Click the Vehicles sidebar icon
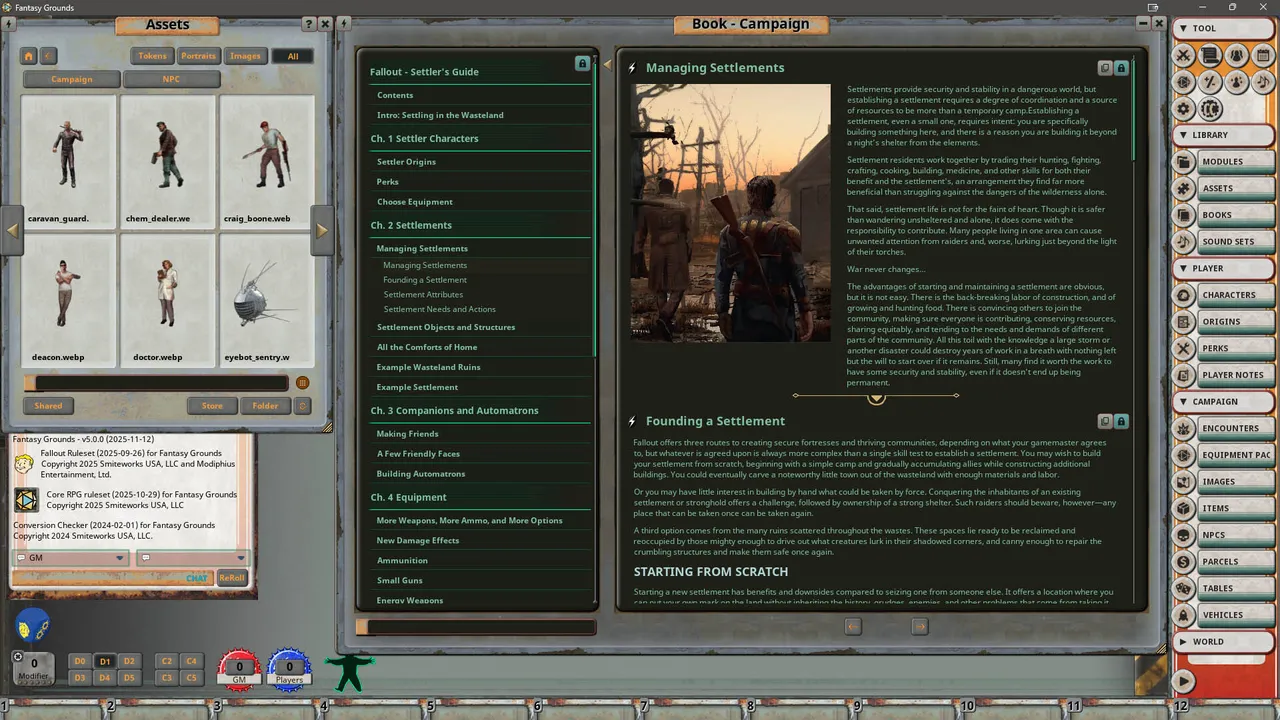Viewport: 1280px width, 720px height. 1184,615
